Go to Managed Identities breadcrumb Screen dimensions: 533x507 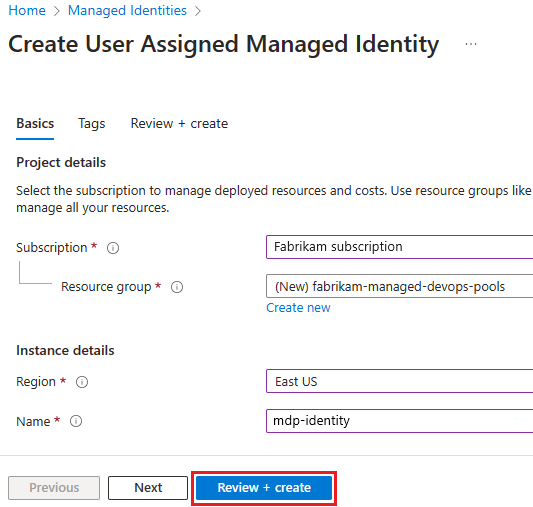pos(127,11)
